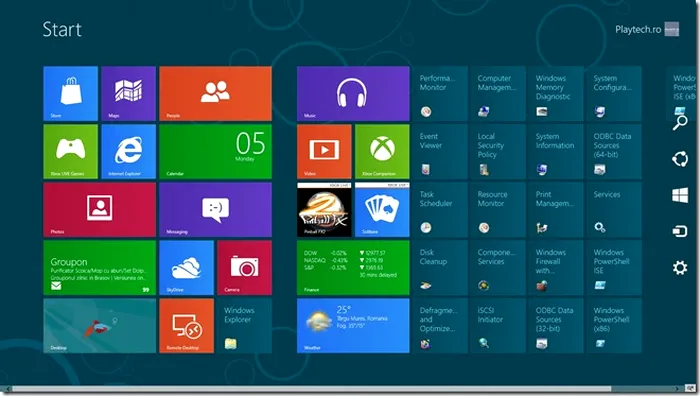Image resolution: width=700 pixels, height=396 pixels.
Task: Open the Groupon mail tile
Action: pyautogui.click(x=100, y=267)
